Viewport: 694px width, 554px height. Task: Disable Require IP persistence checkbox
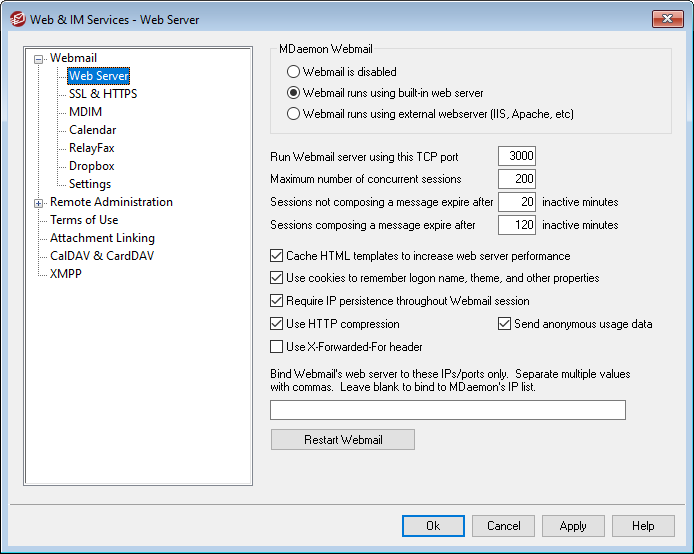[277, 301]
